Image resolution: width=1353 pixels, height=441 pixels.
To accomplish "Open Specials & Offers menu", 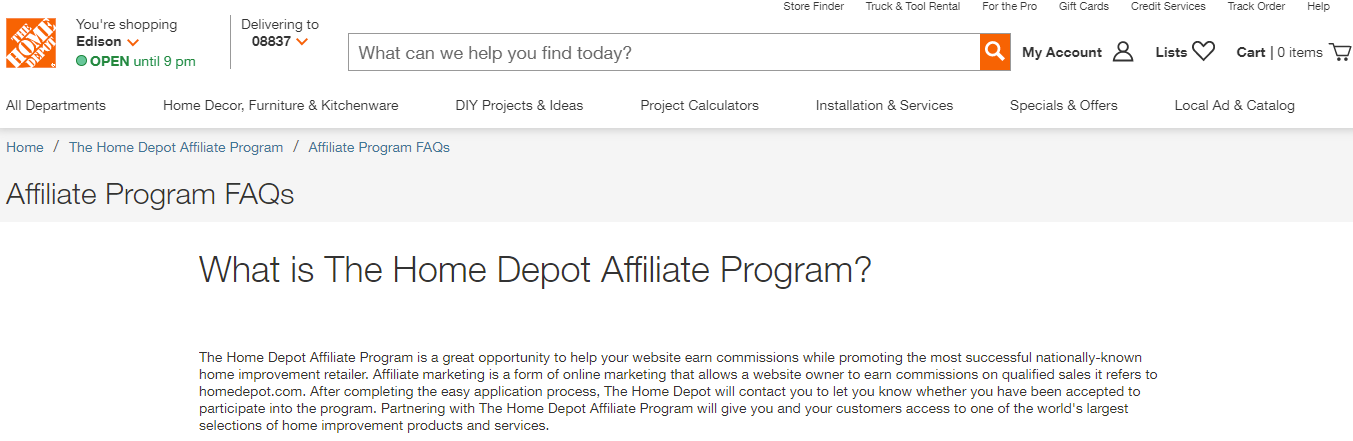I will pyautogui.click(x=1063, y=105).
